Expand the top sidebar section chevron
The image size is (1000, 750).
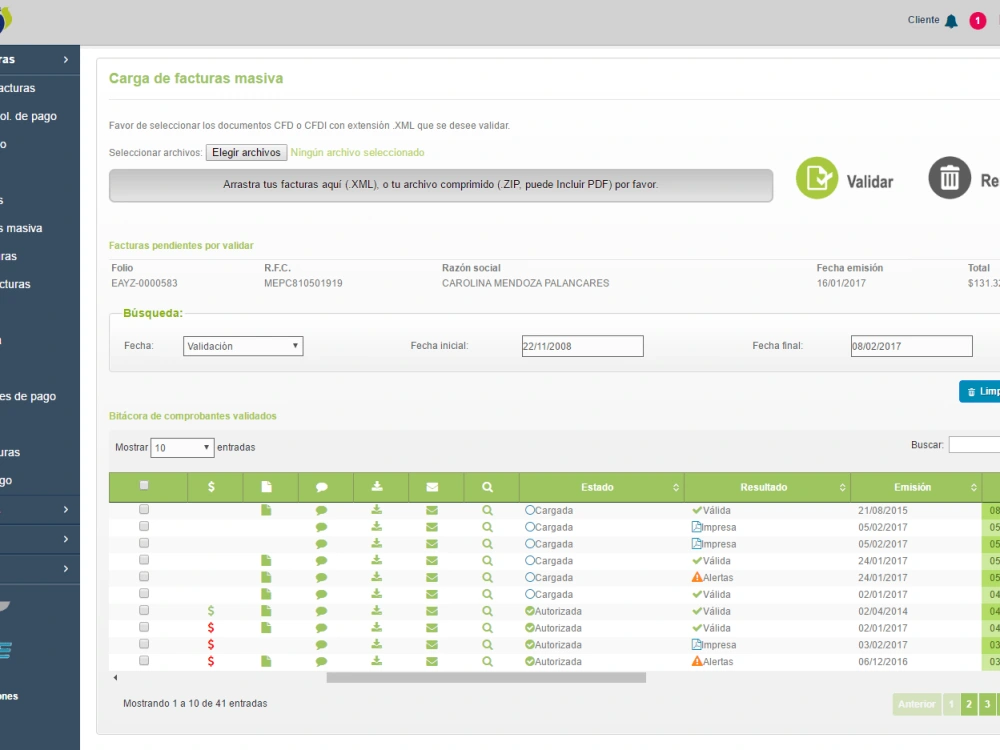coord(66,59)
